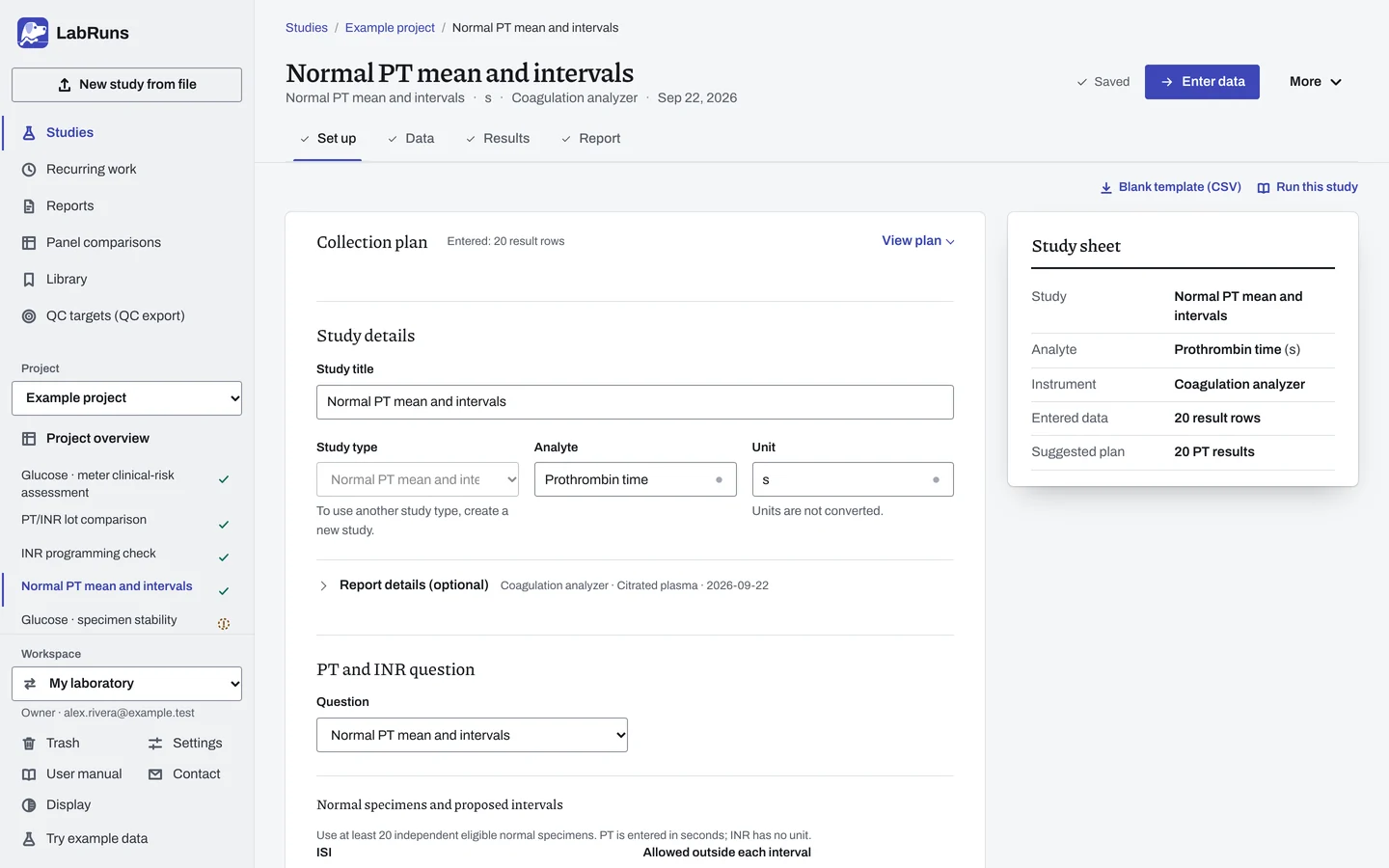Open the Workspace dropdown showing My laboratory
The width and height of the screenshot is (1389, 868).
coord(126,684)
